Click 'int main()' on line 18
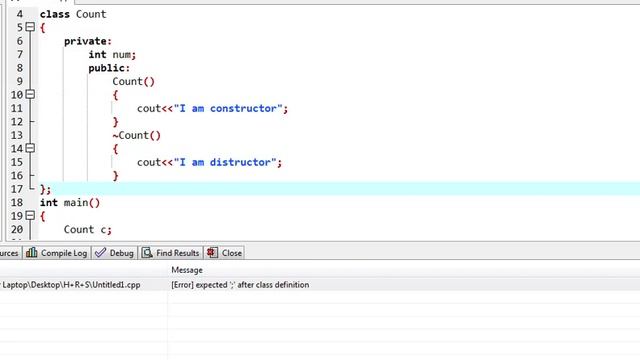This screenshot has height=360, width=640. coord(70,203)
